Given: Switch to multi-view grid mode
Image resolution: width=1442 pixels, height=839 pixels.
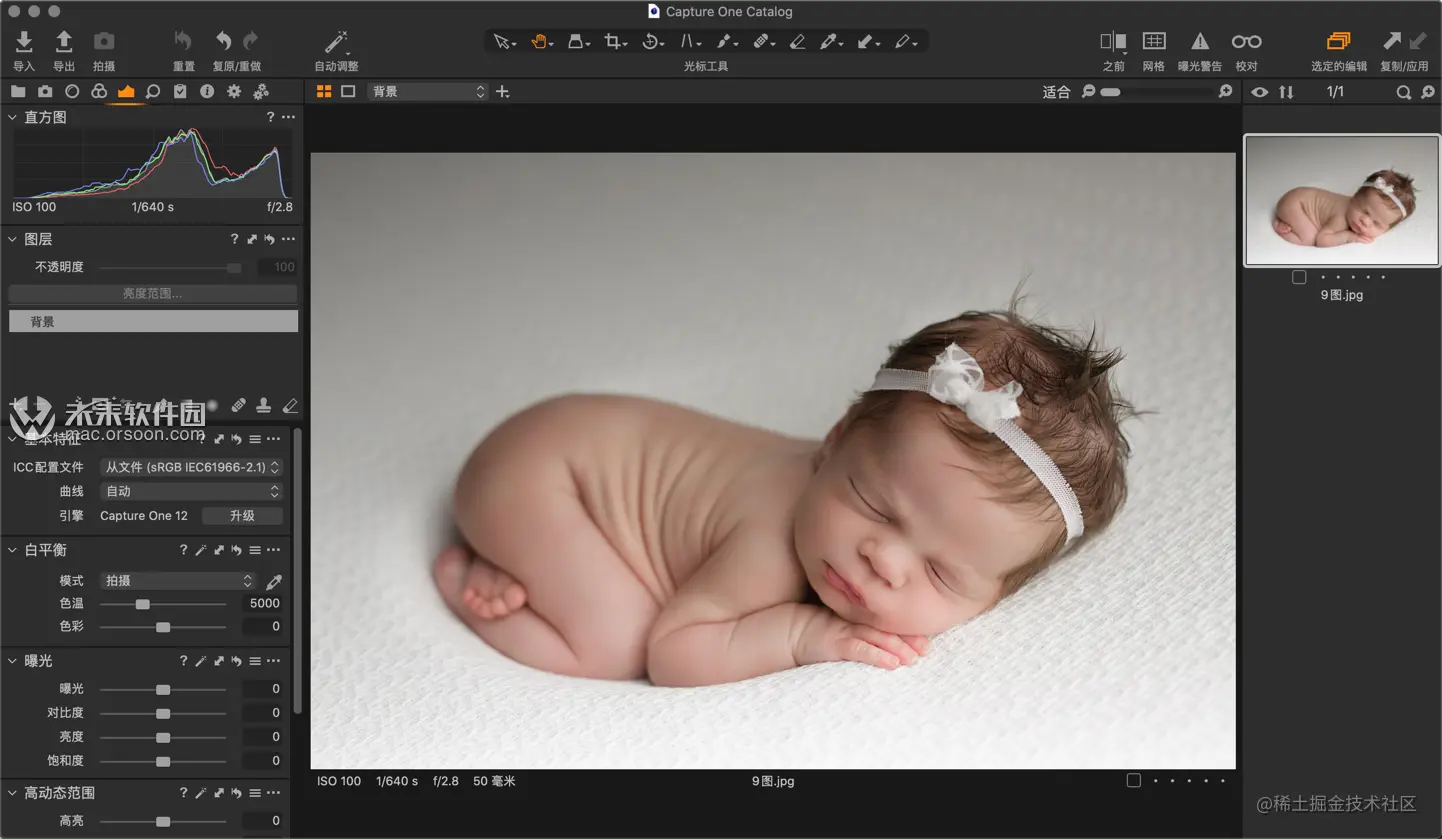Looking at the screenshot, I should point(324,91).
